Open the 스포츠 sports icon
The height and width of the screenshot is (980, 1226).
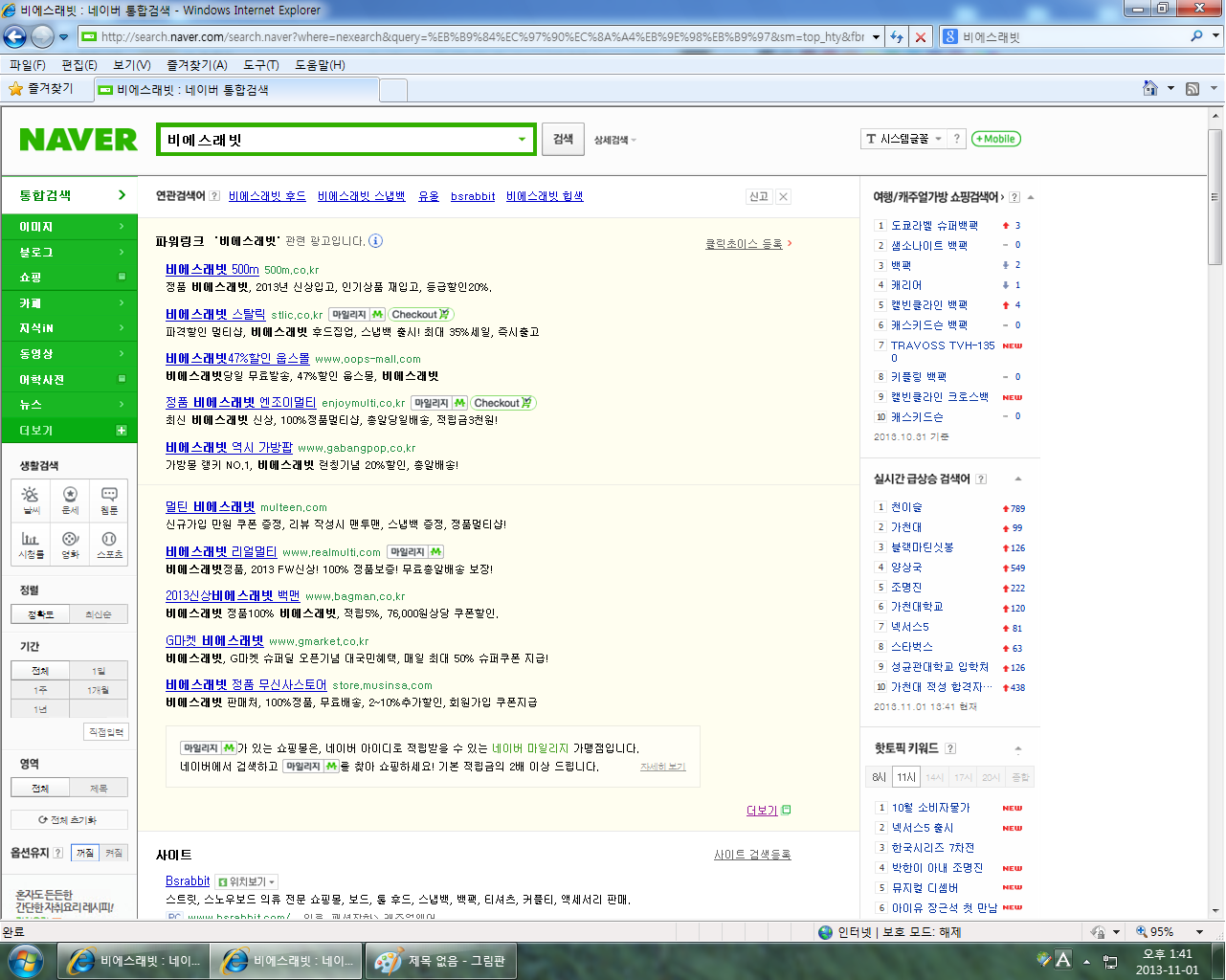(109, 544)
